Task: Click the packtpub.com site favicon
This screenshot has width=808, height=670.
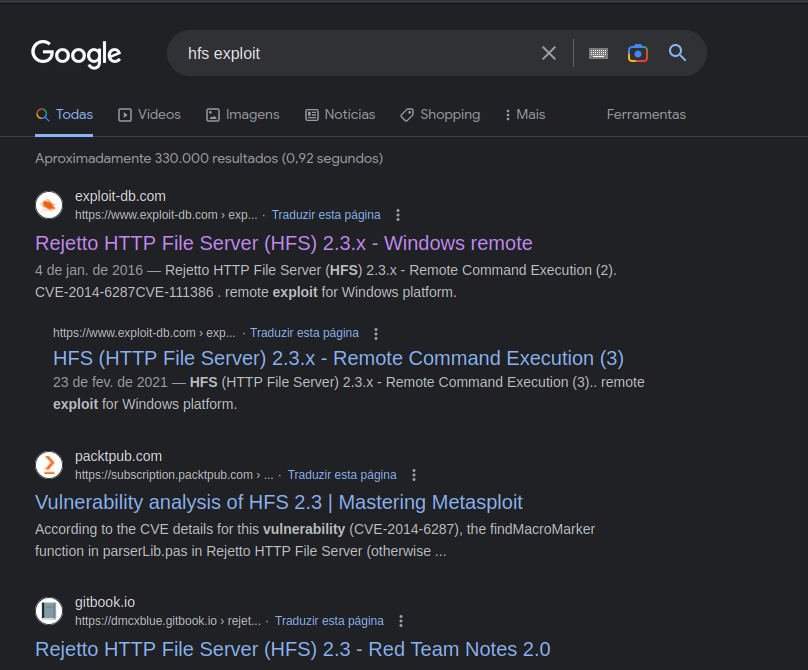Action: click(49, 465)
